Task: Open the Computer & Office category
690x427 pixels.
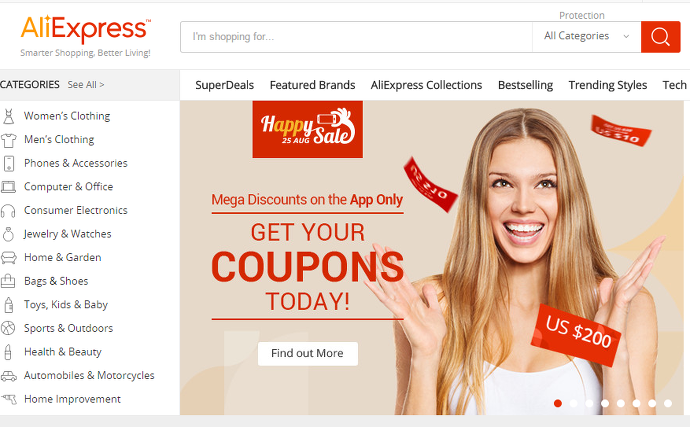Action: point(68,187)
